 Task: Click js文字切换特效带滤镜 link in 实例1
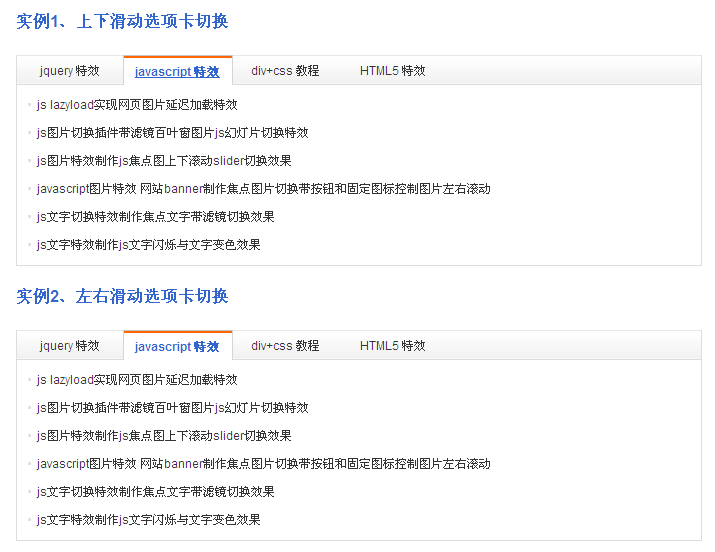pos(155,217)
